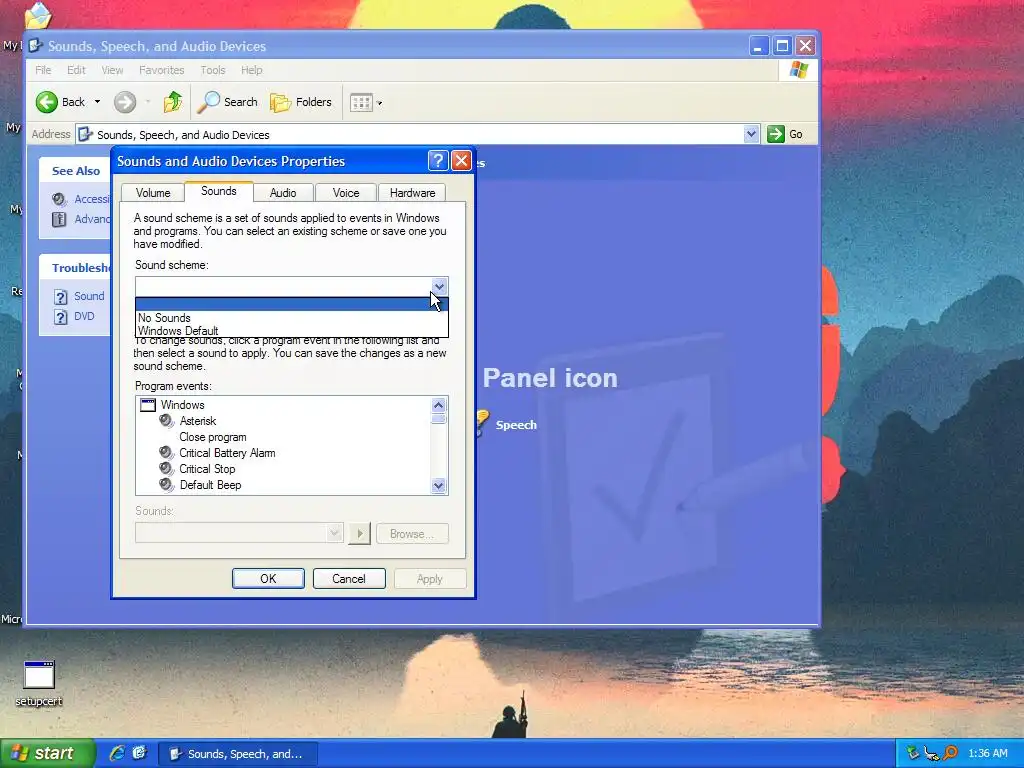
Task: Select the Default Beep event
Action: pyautogui.click(x=210, y=485)
